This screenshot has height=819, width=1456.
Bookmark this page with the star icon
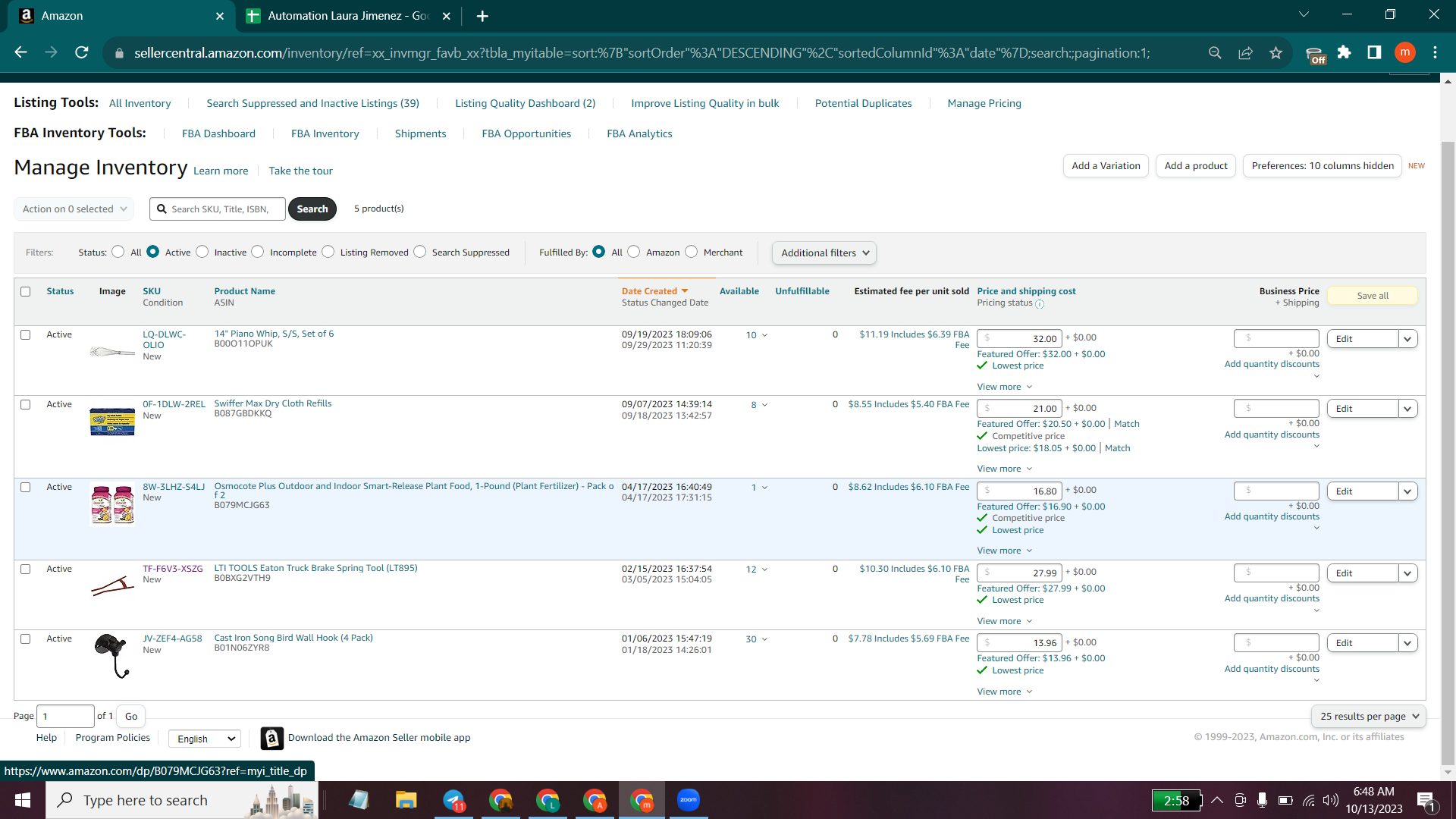coord(1276,52)
